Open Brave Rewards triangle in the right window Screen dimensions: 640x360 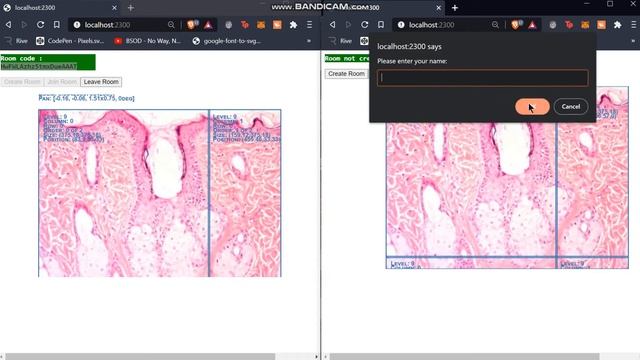coord(532,25)
